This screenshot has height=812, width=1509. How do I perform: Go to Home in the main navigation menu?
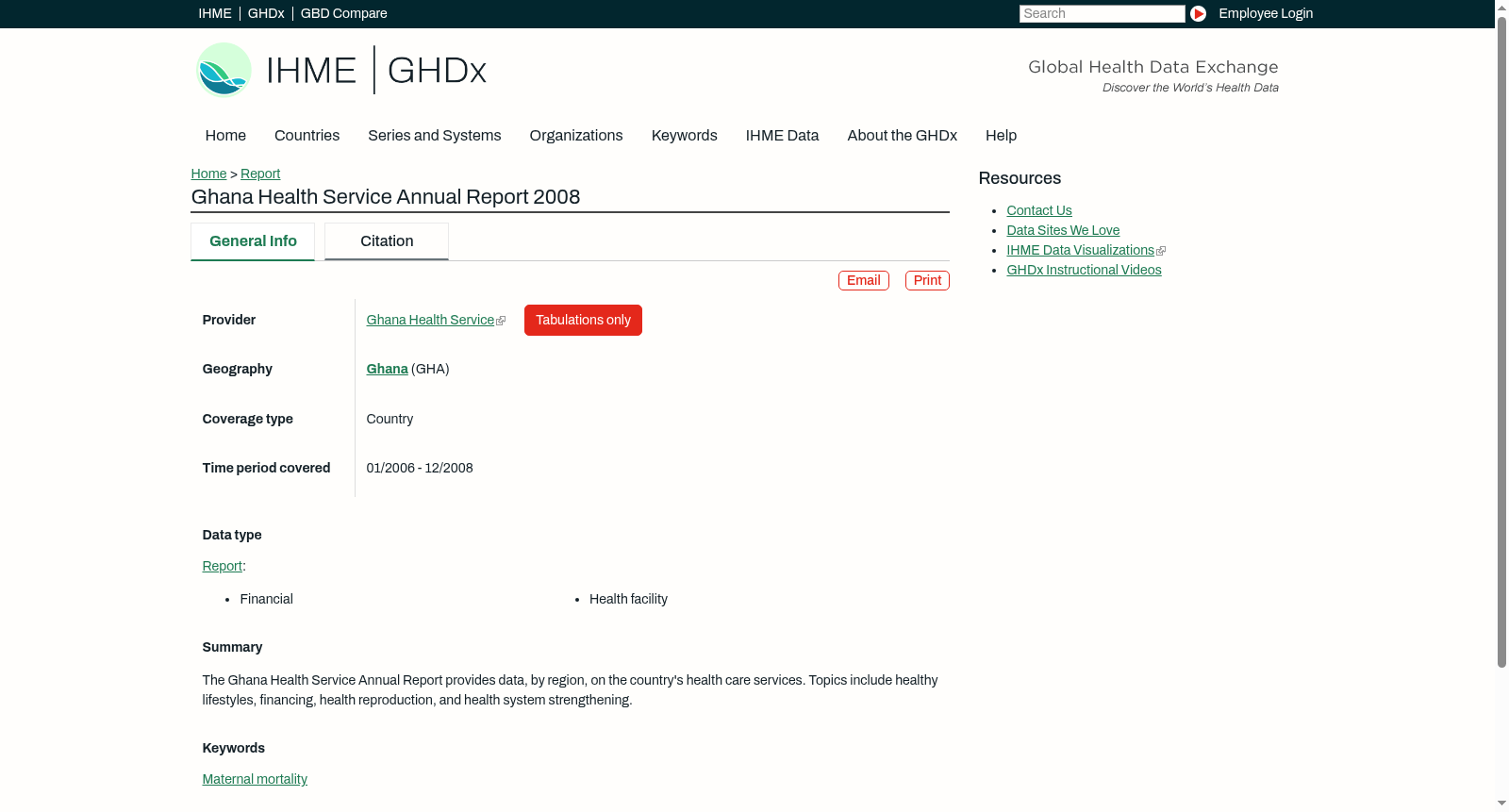[x=225, y=136]
